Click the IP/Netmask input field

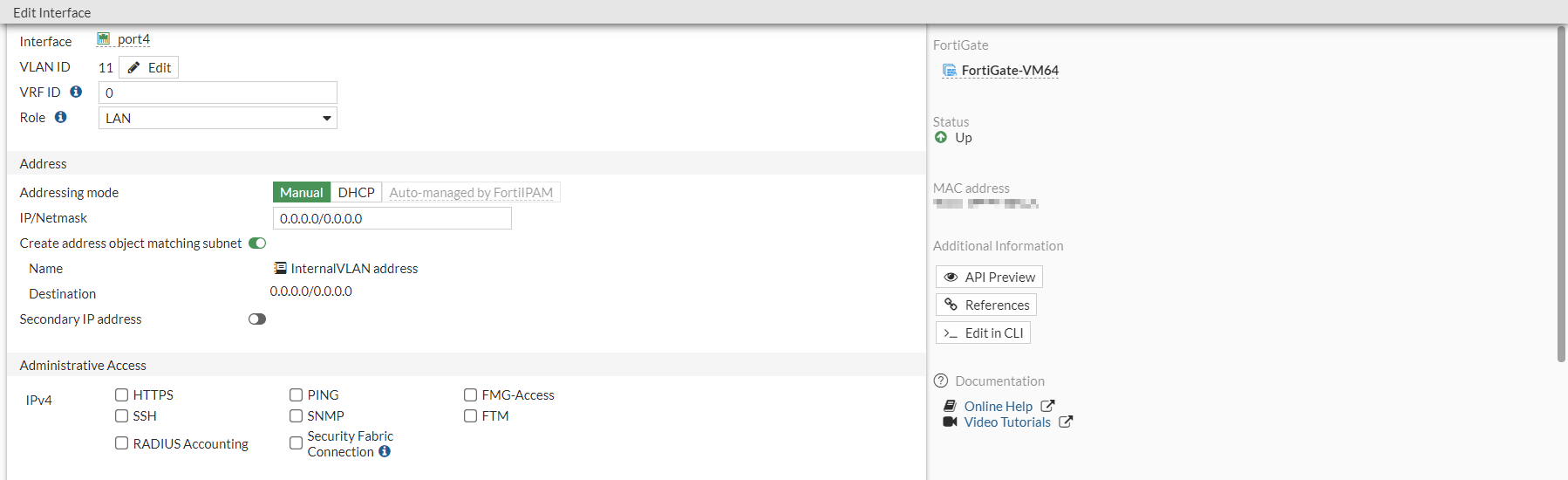[392, 218]
